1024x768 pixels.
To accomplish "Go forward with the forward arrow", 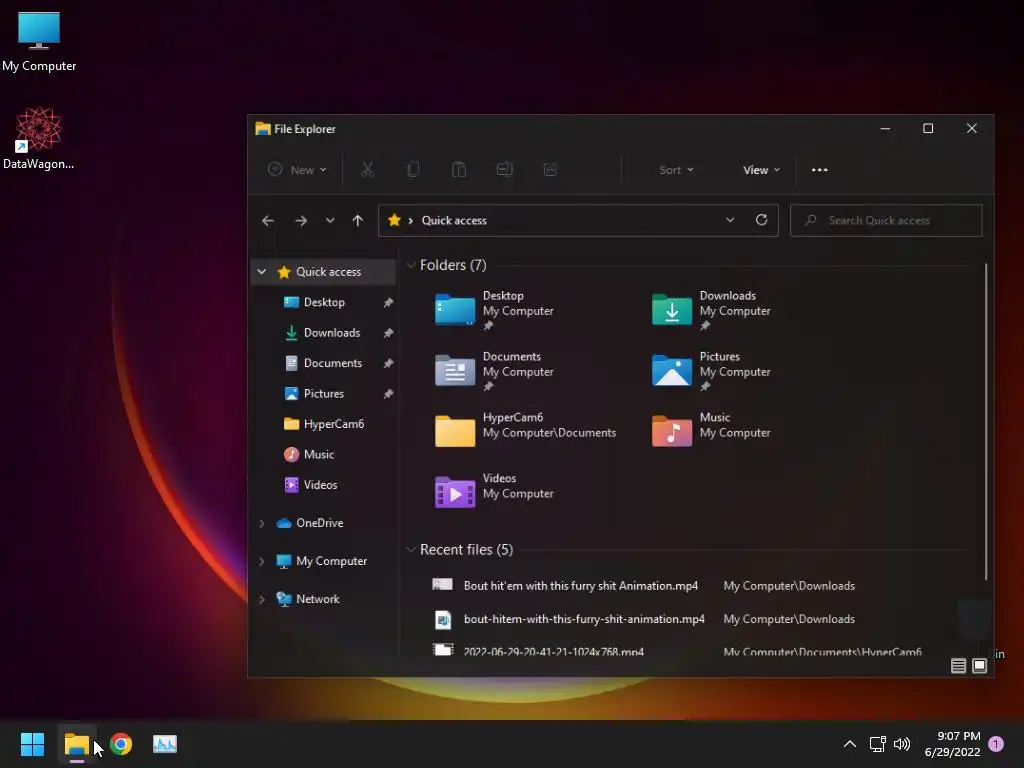I will point(300,221).
